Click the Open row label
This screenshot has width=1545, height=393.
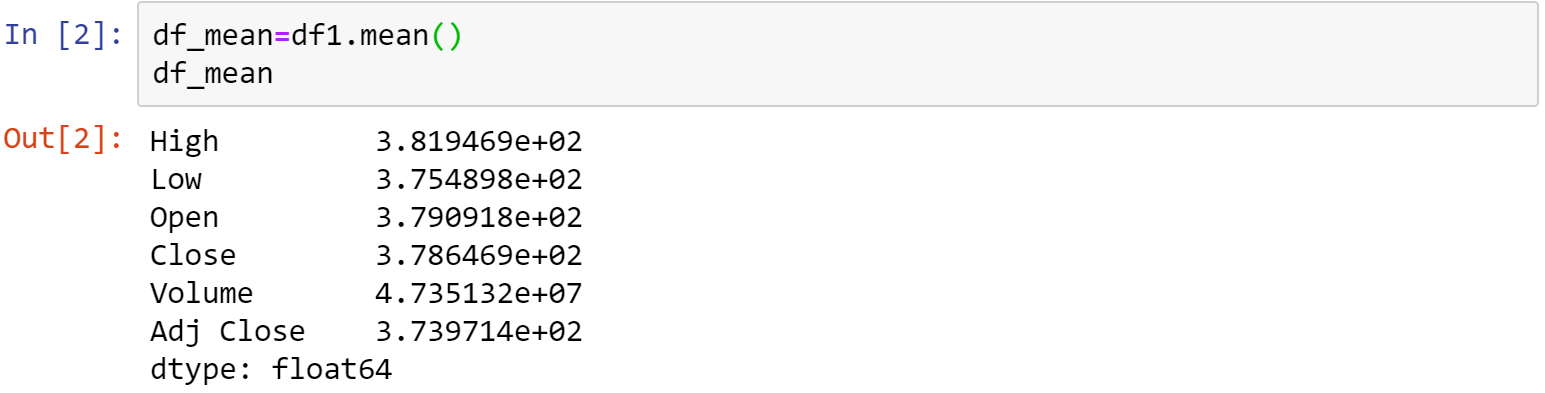click(184, 218)
